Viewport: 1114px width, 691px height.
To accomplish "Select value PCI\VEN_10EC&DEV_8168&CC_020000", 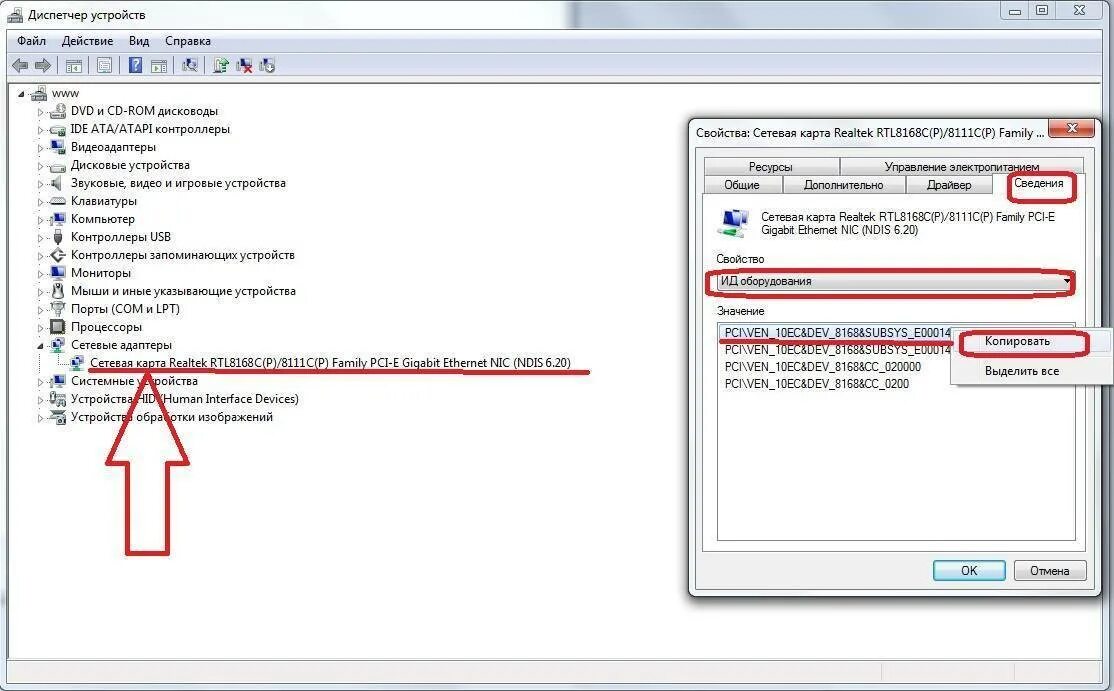I will [x=823, y=366].
